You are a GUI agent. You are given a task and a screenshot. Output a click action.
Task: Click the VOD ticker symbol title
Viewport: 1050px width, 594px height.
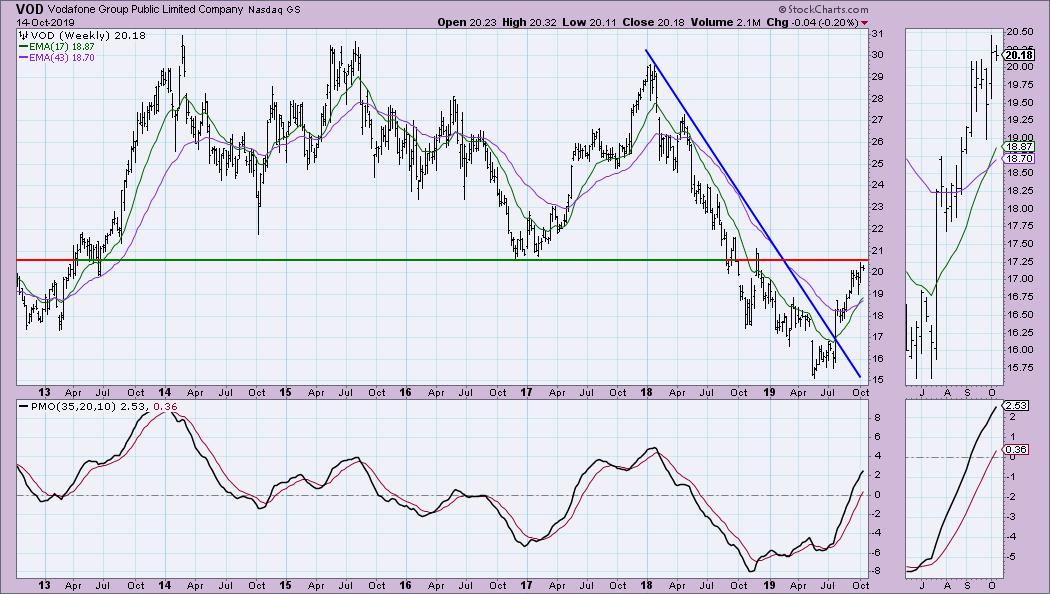coord(30,9)
